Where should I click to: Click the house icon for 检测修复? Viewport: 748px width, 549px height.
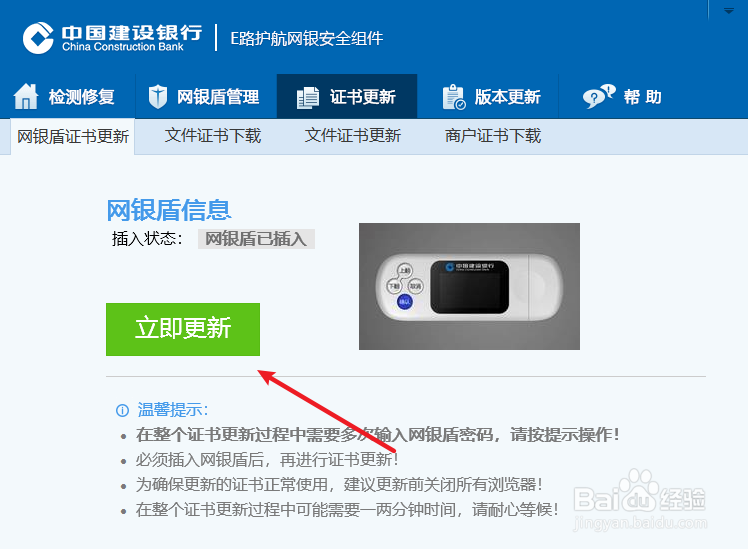click(26, 96)
